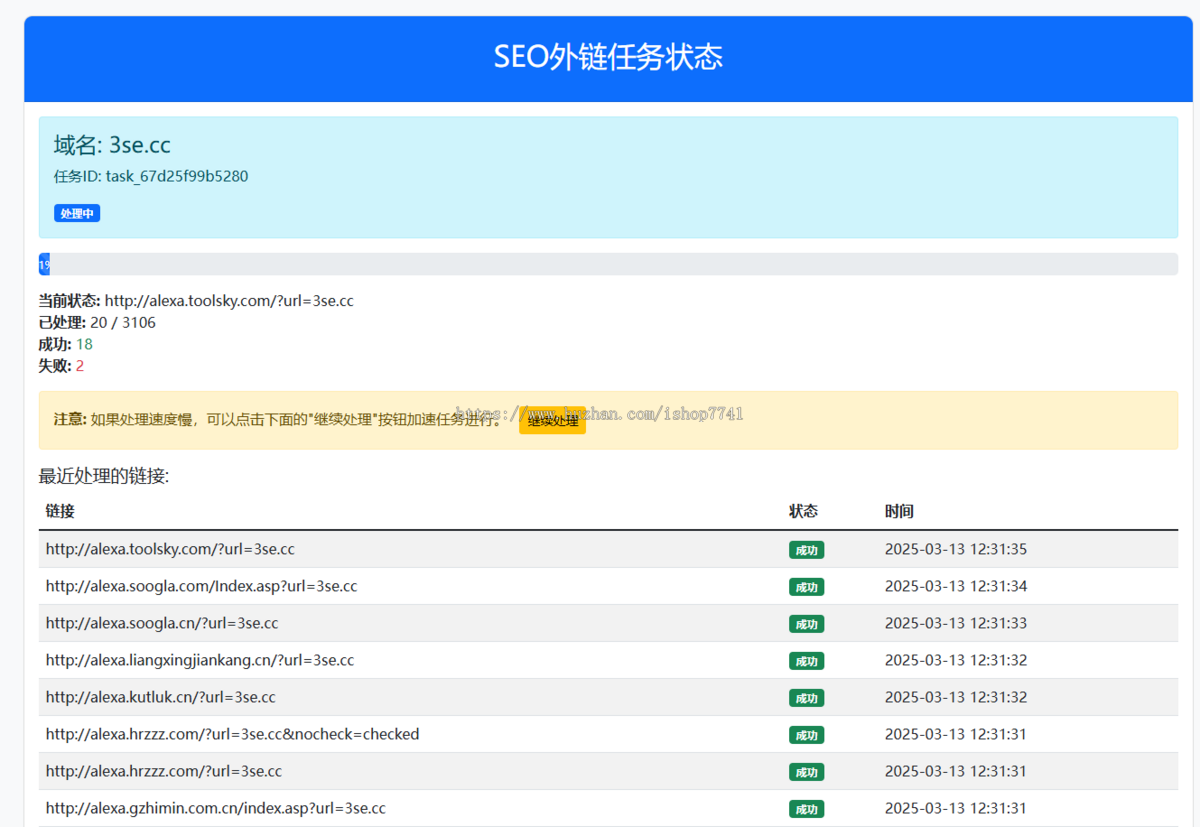Select the alexa.kutluk.cn link cell

(x=161, y=697)
